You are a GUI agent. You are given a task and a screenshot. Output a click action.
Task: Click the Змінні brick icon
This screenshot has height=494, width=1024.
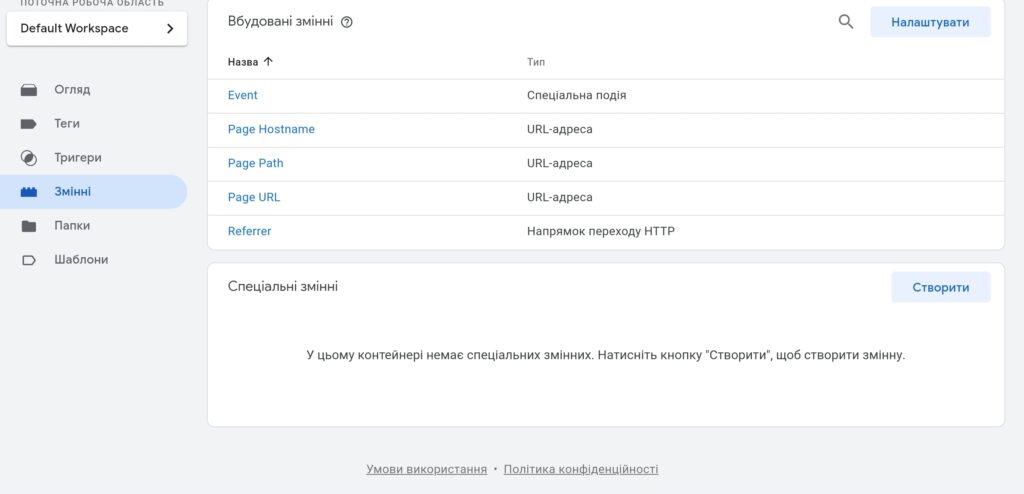pos(29,192)
